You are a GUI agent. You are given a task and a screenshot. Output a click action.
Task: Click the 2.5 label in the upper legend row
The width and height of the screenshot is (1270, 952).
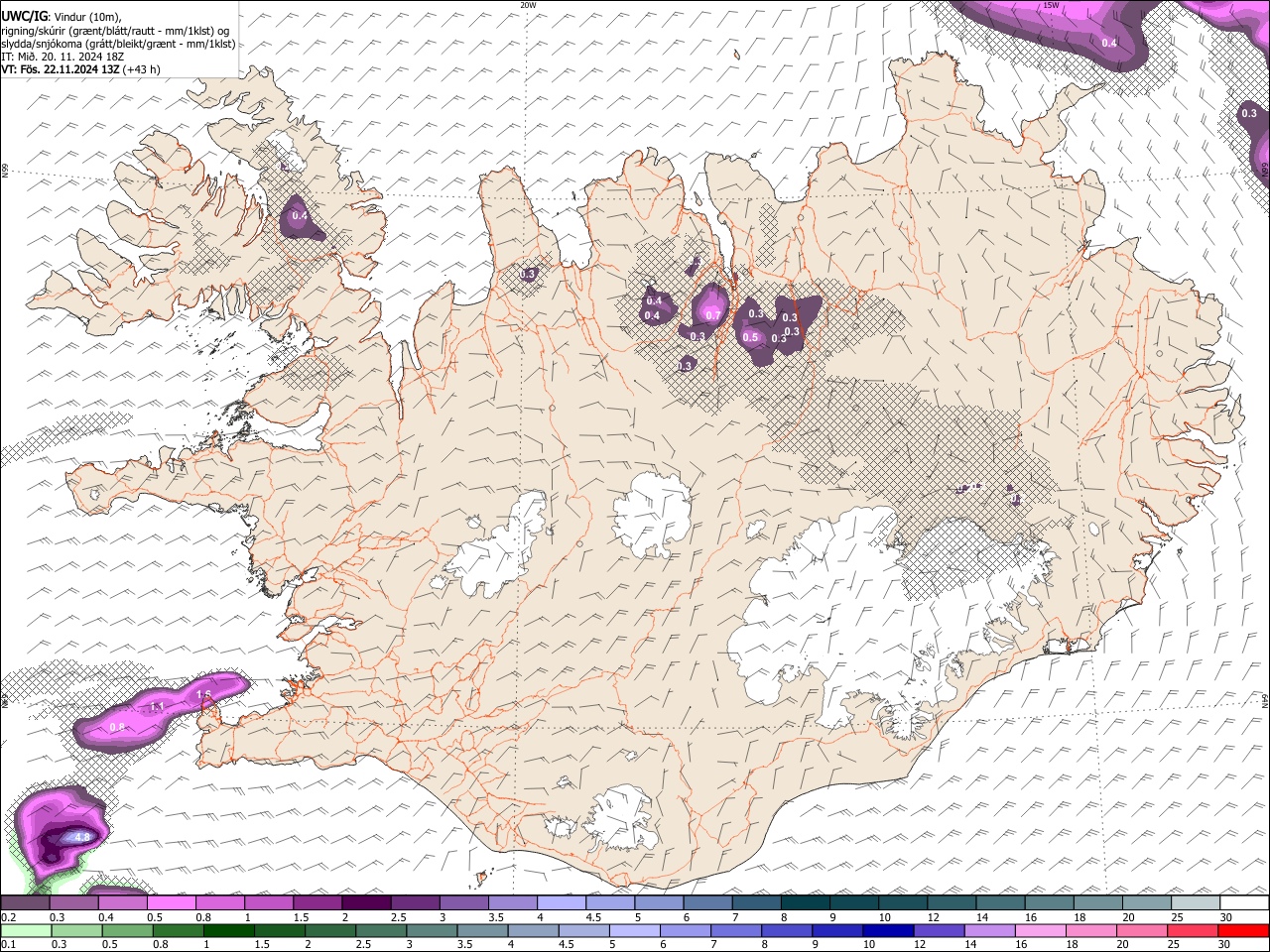point(399,917)
